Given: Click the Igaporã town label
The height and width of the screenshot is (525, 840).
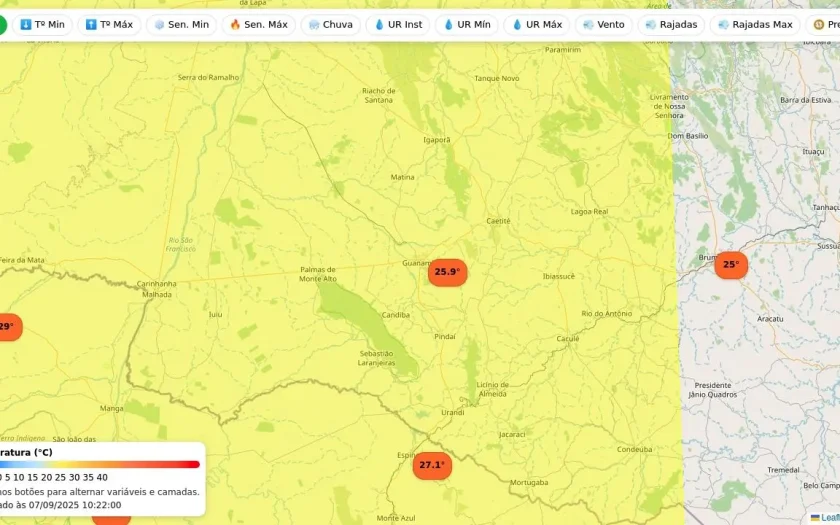Looking at the screenshot, I should [437, 140].
